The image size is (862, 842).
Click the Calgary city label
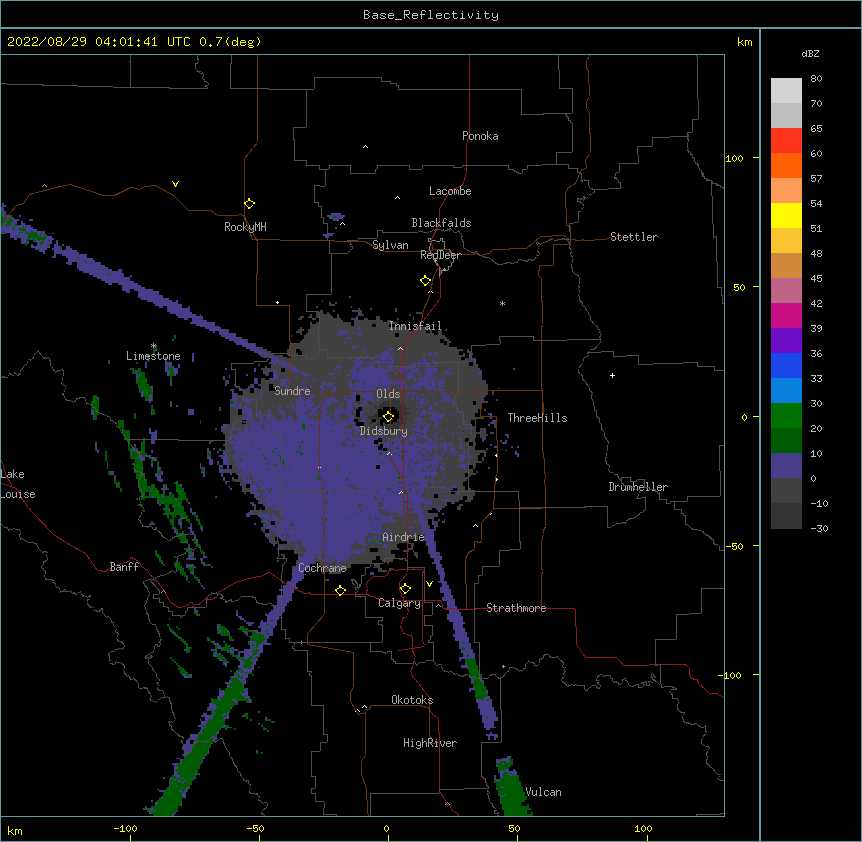pyautogui.click(x=399, y=603)
